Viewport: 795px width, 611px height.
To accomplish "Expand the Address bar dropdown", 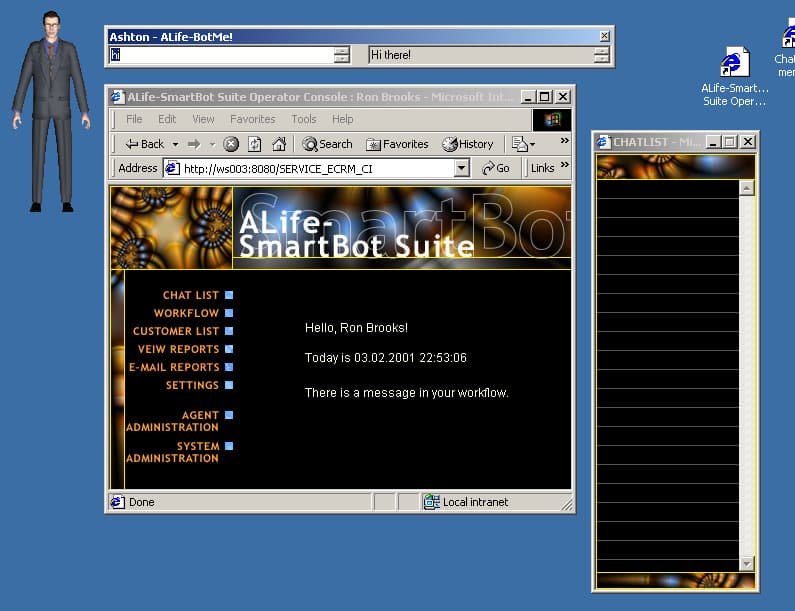I will coord(461,168).
